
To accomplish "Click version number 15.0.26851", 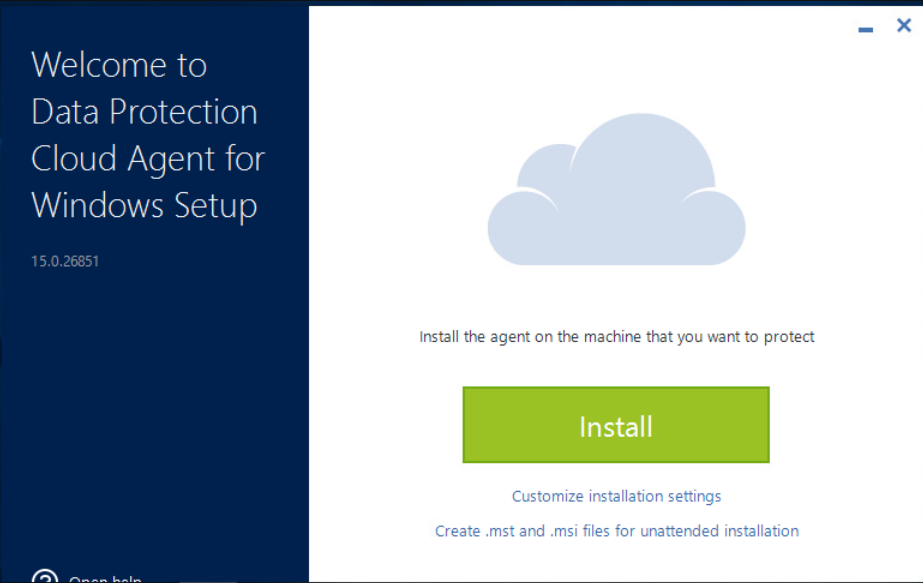I will click(x=65, y=262).
